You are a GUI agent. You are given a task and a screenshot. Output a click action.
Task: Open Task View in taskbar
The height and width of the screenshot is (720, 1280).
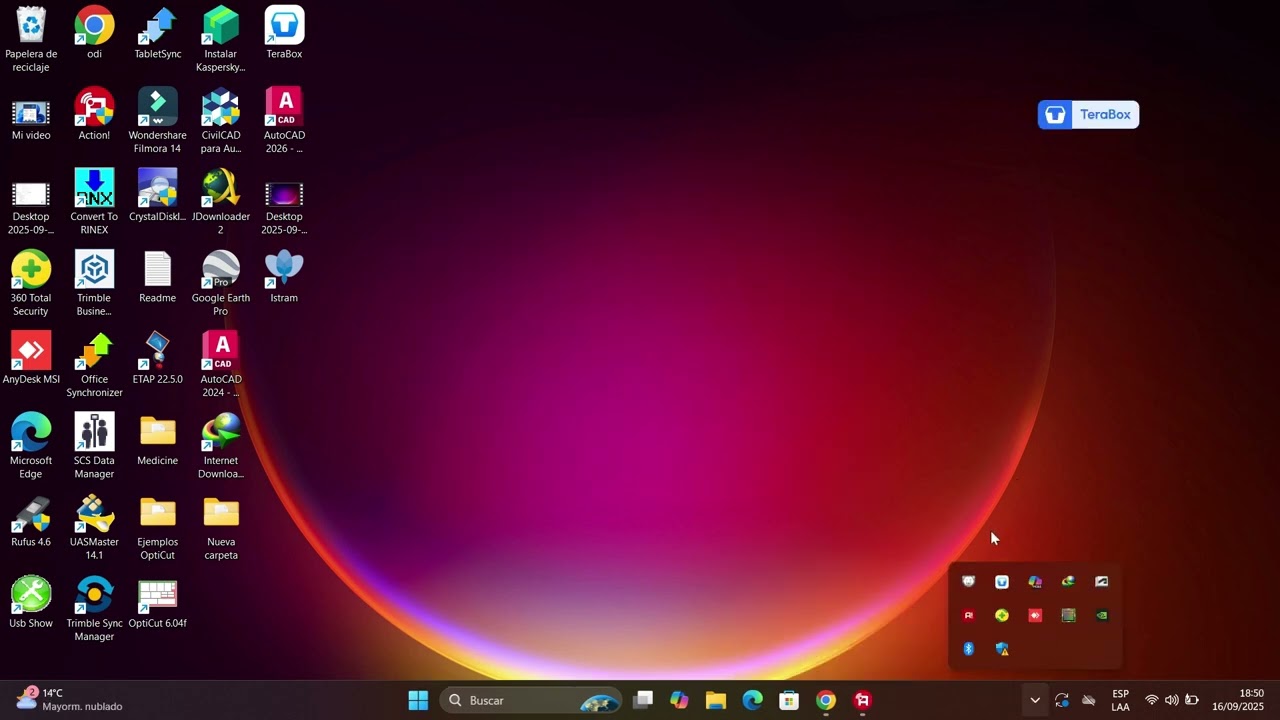click(x=643, y=700)
